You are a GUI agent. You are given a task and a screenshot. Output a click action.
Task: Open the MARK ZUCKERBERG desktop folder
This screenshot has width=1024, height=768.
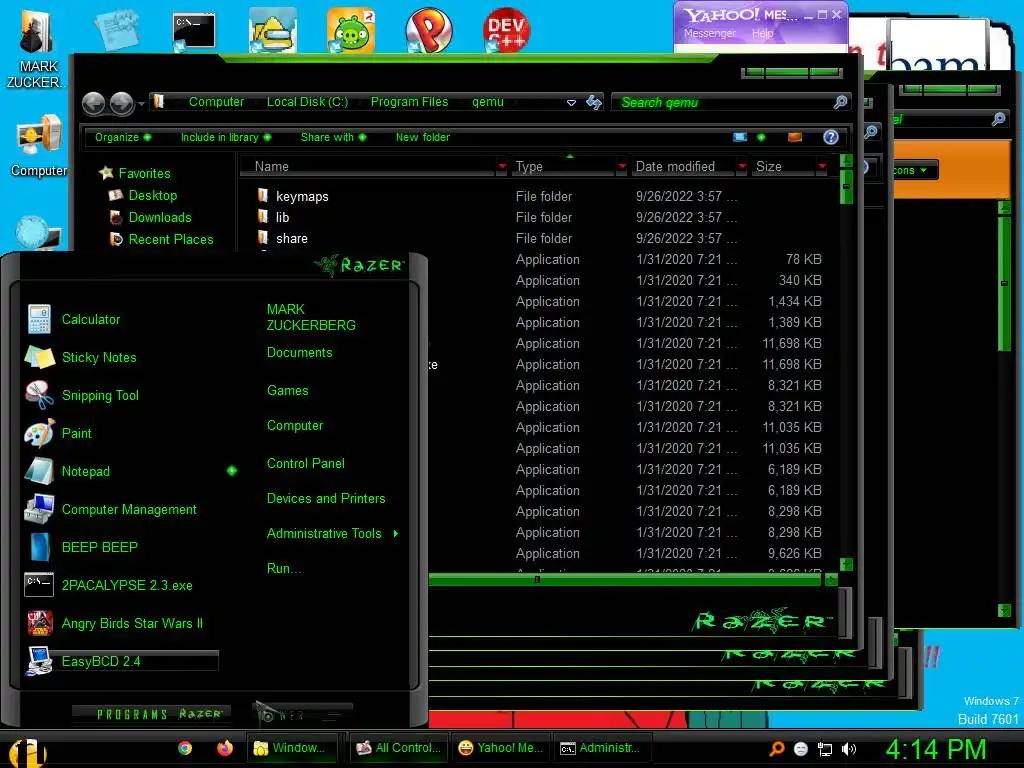[36, 49]
